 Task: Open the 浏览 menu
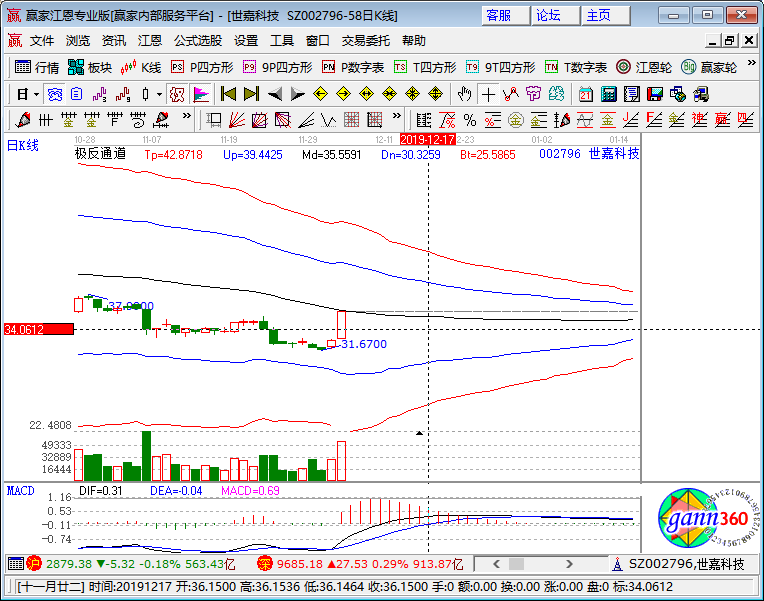[x=78, y=41]
